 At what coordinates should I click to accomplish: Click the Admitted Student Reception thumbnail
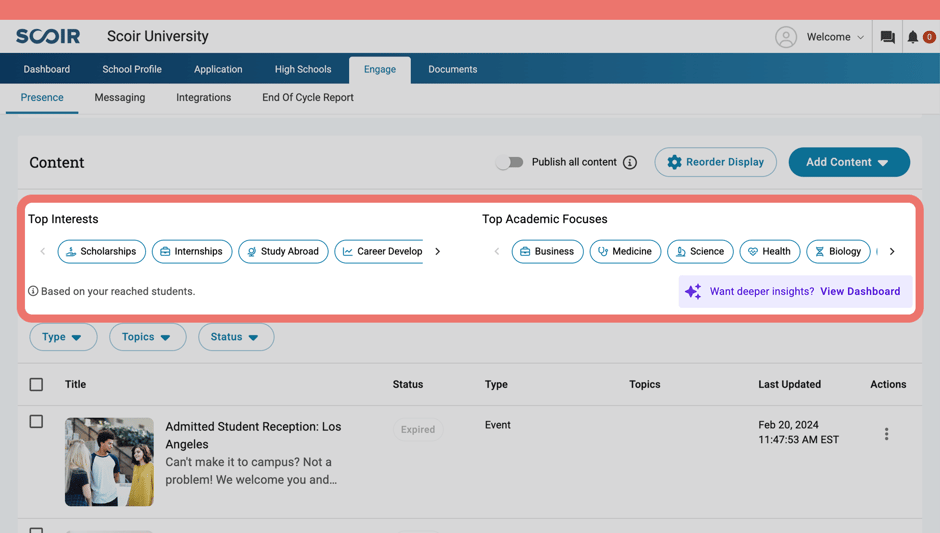click(109, 461)
